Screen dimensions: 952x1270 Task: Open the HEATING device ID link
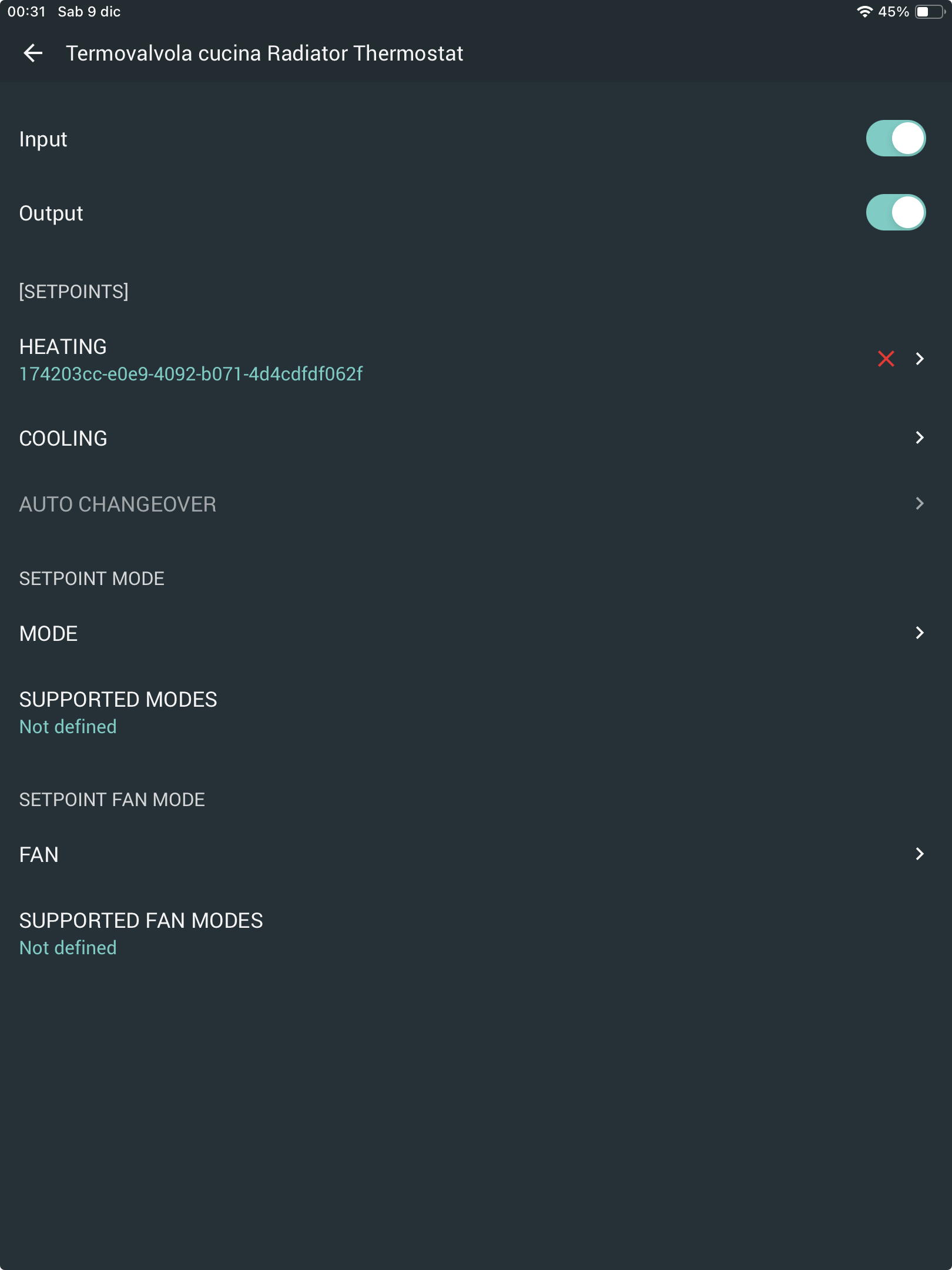click(191, 374)
